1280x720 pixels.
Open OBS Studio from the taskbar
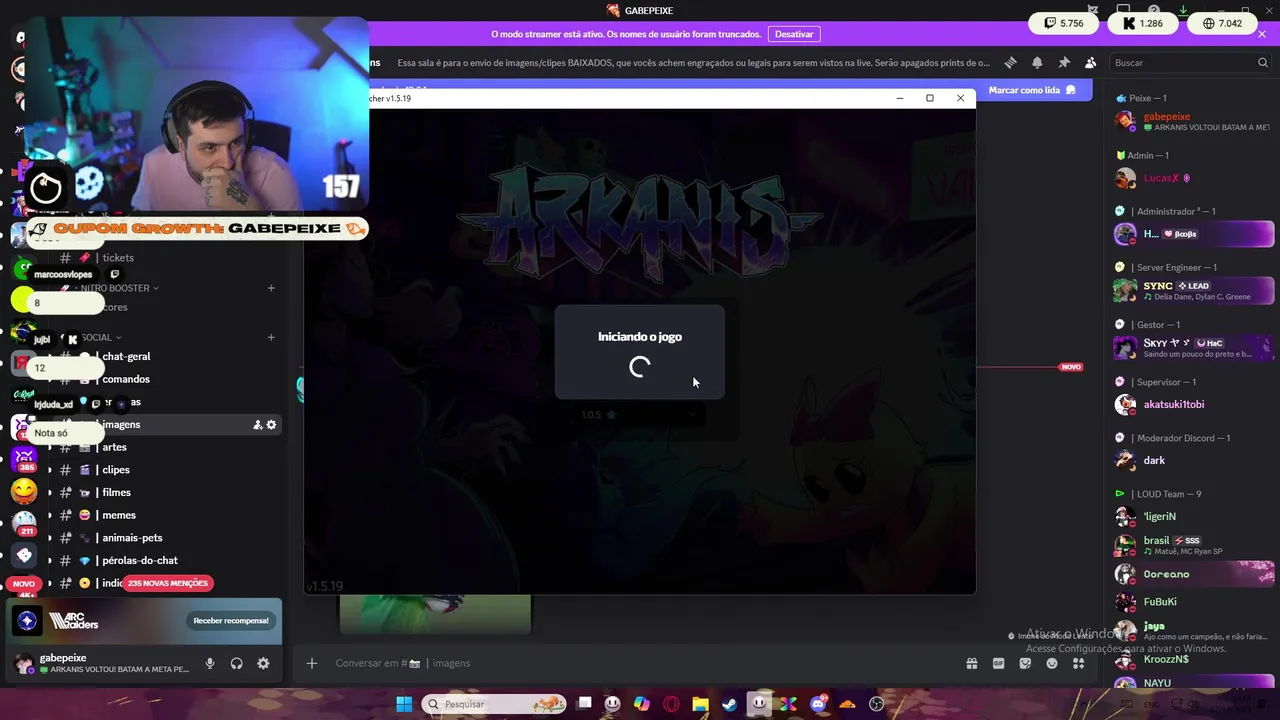tap(877, 704)
